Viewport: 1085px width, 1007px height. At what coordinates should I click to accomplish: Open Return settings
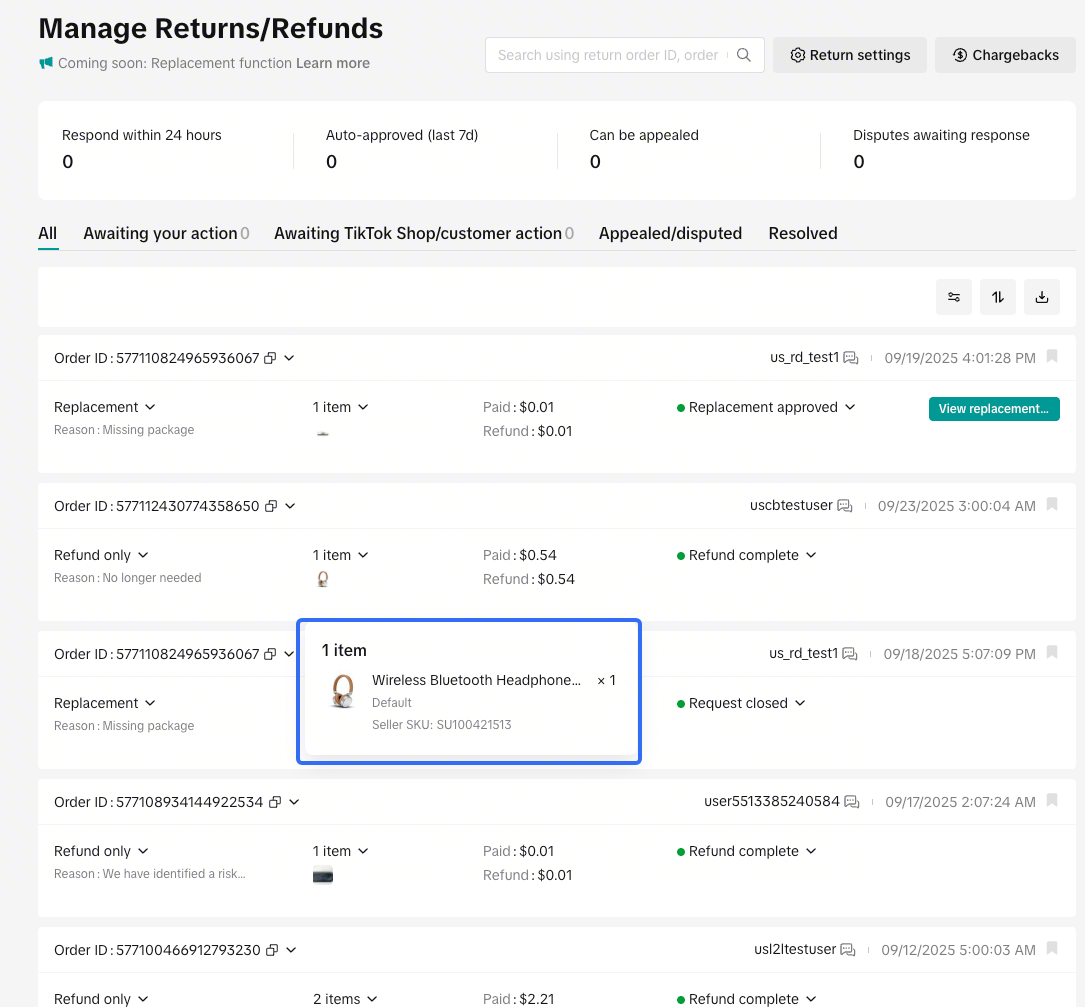click(849, 55)
